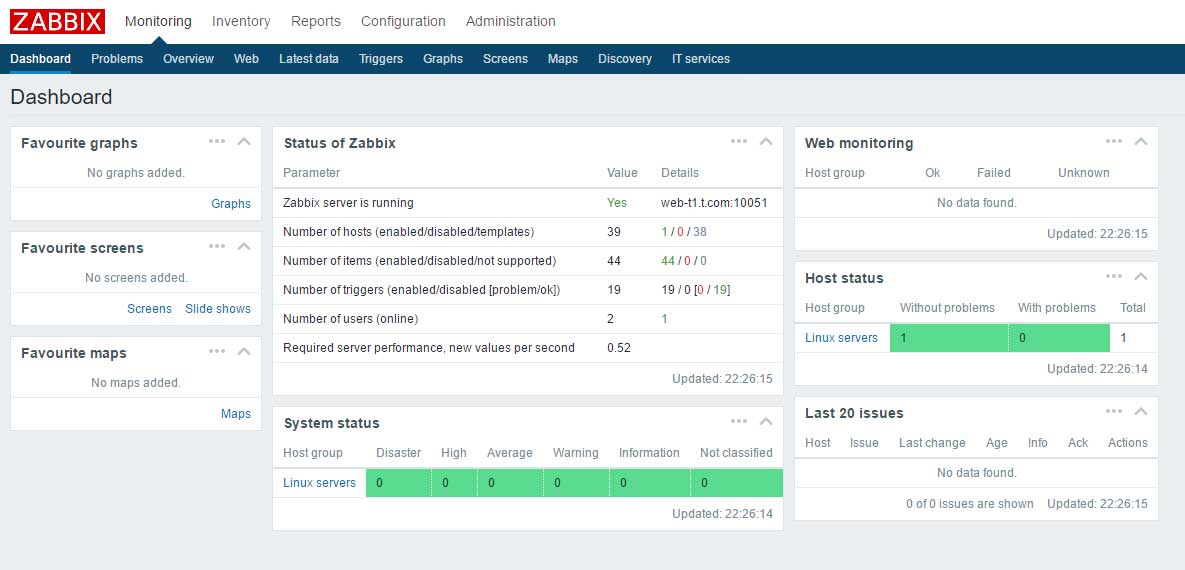
Task: Collapse the Status of Zabbix widget
Action: 766,141
